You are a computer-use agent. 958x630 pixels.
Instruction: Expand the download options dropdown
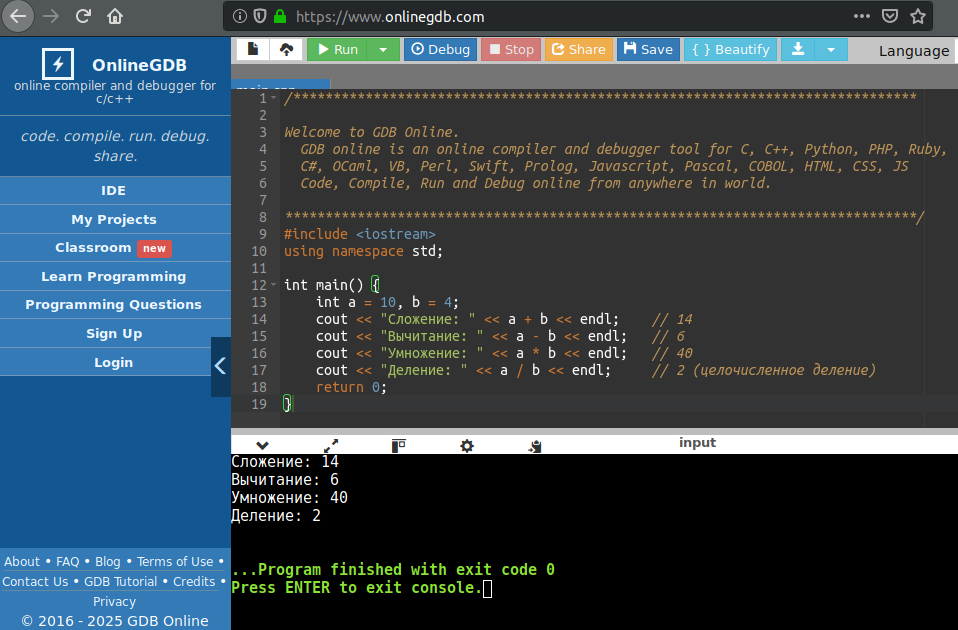click(x=831, y=49)
